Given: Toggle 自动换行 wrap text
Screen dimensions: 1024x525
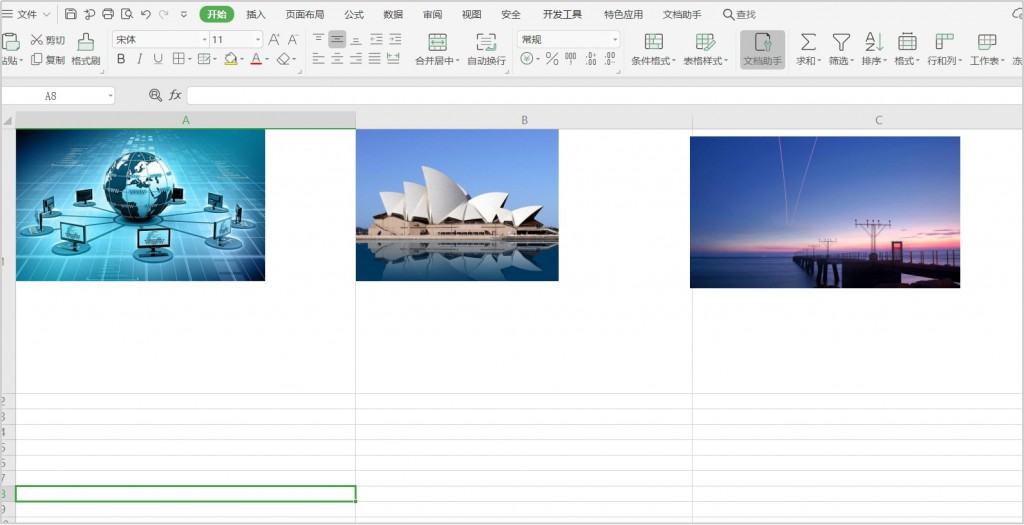Looking at the screenshot, I should [x=486, y=50].
